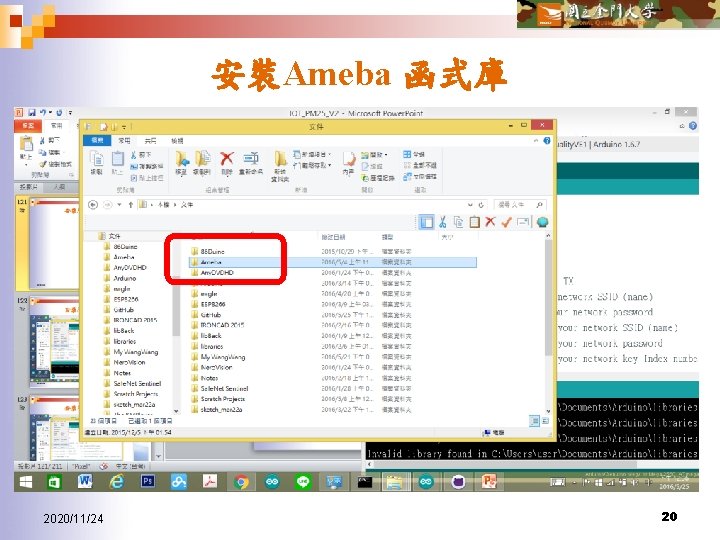Open the LINE app from the taskbar
720x540 pixels.
[303, 482]
